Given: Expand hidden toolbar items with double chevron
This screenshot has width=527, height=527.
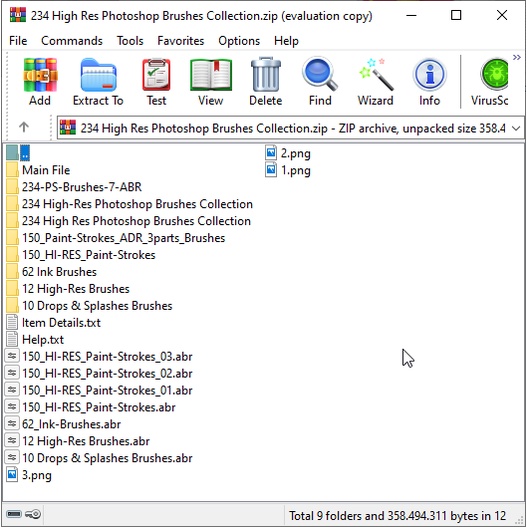Looking at the screenshot, I should click(517, 58).
